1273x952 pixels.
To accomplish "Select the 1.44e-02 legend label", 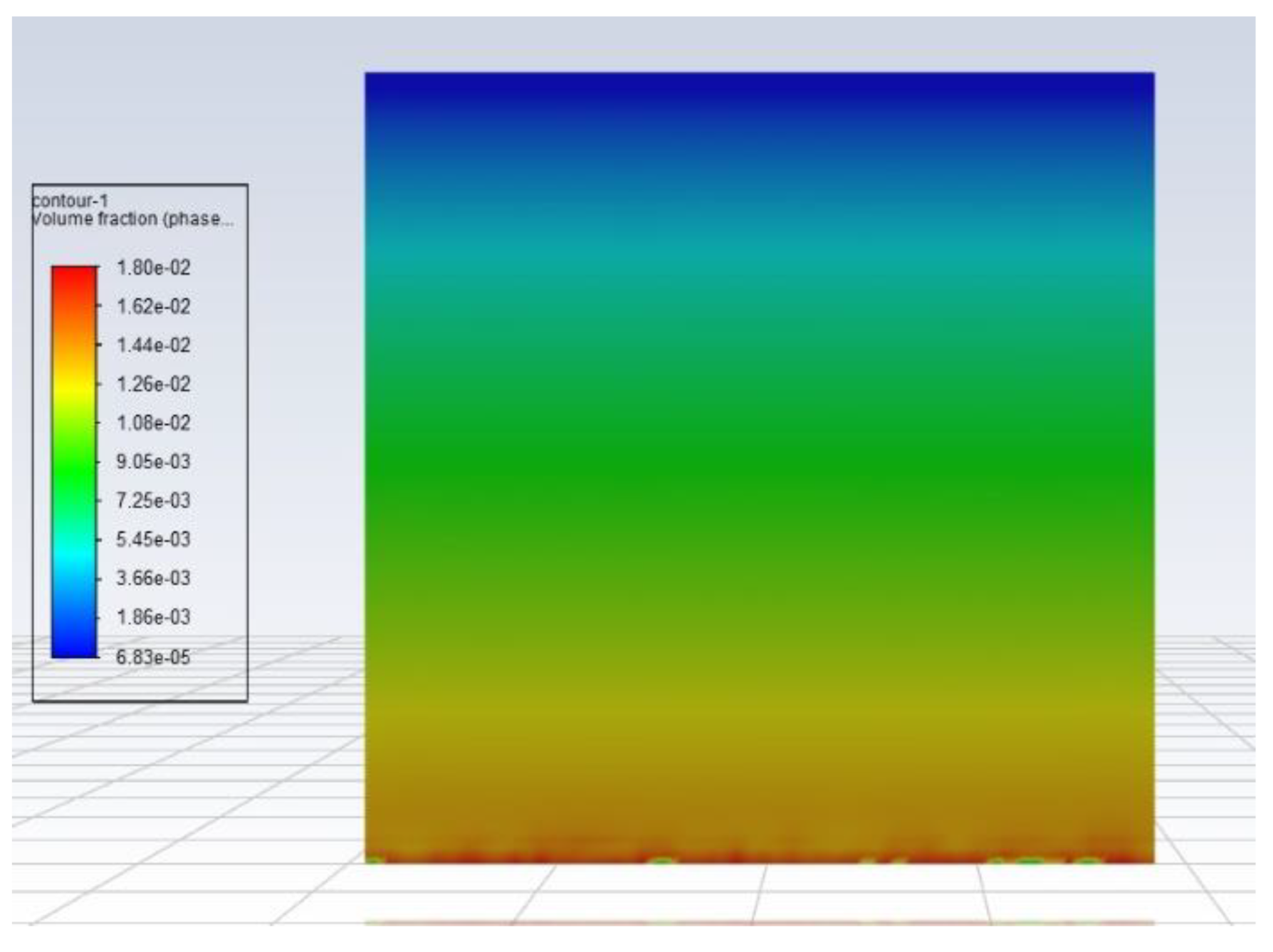I will pyautogui.click(x=153, y=345).
